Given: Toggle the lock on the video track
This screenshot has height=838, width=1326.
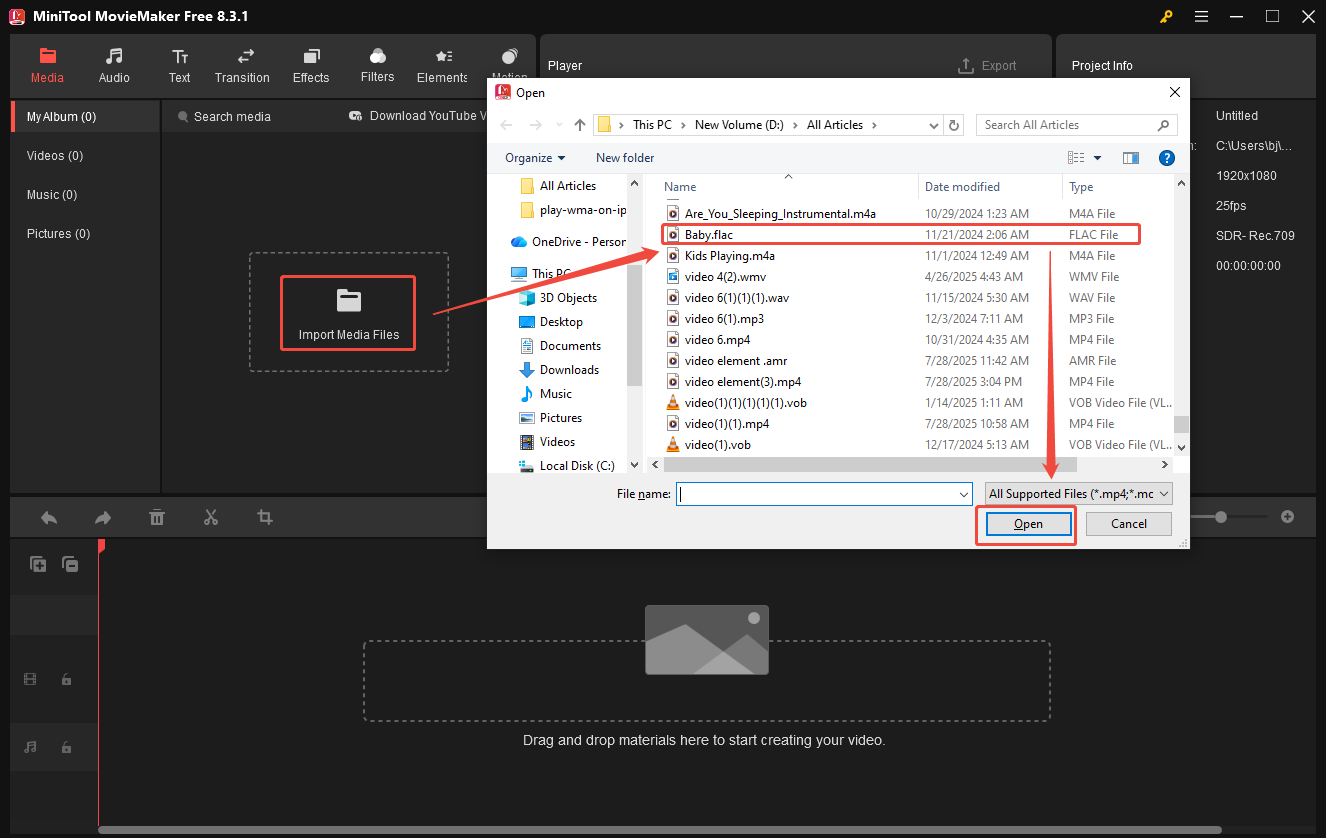Looking at the screenshot, I should point(66,679).
